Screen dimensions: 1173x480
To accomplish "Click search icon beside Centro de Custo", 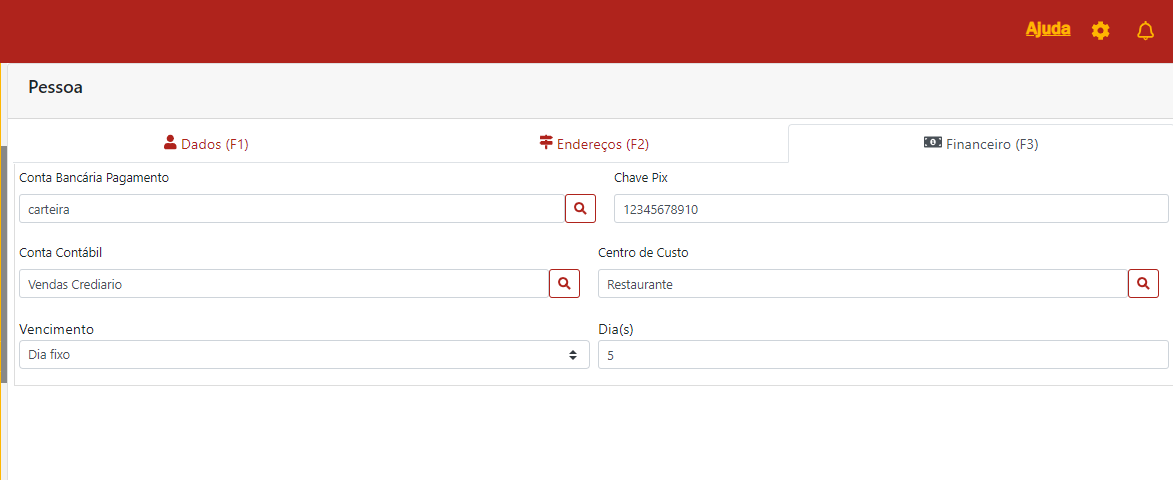I will pyautogui.click(x=1143, y=284).
